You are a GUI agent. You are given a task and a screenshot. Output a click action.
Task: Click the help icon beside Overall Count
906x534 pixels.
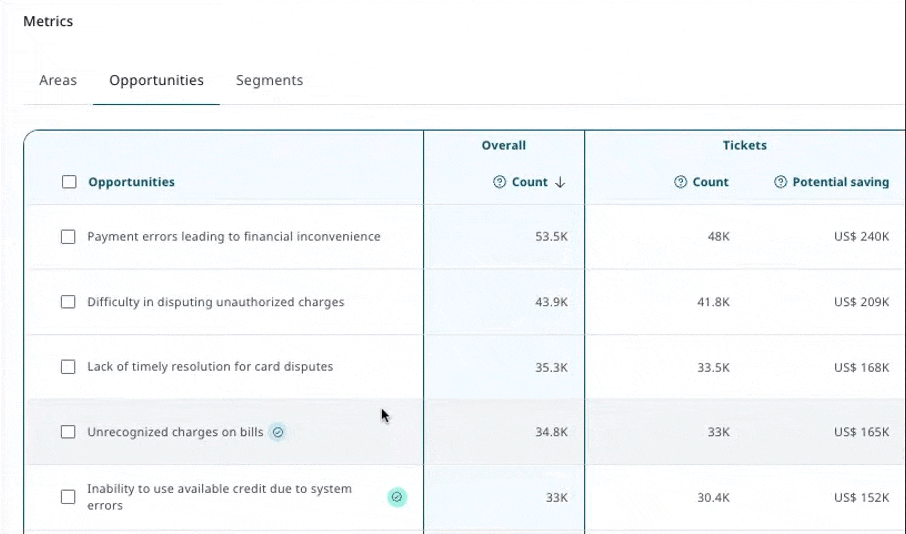(499, 182)
